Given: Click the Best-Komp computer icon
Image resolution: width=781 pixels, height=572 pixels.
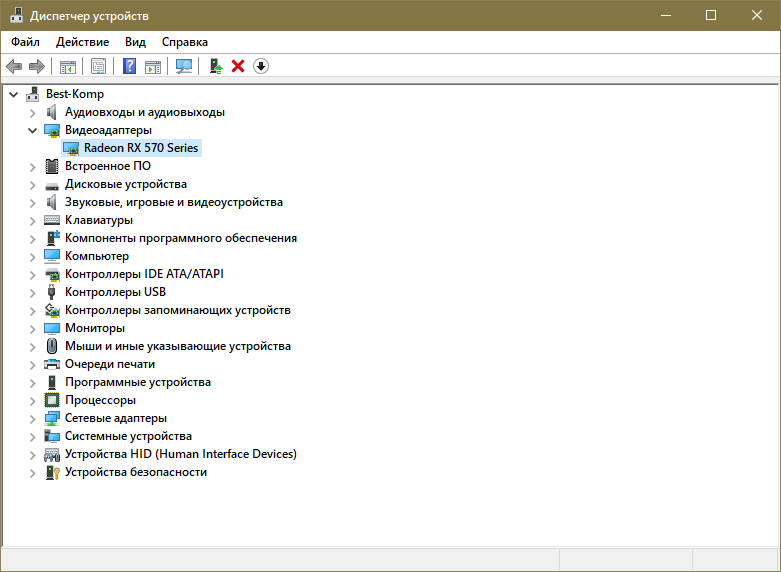Looking at the screenshot, I should pyautogui.click(x=33, y=94).
